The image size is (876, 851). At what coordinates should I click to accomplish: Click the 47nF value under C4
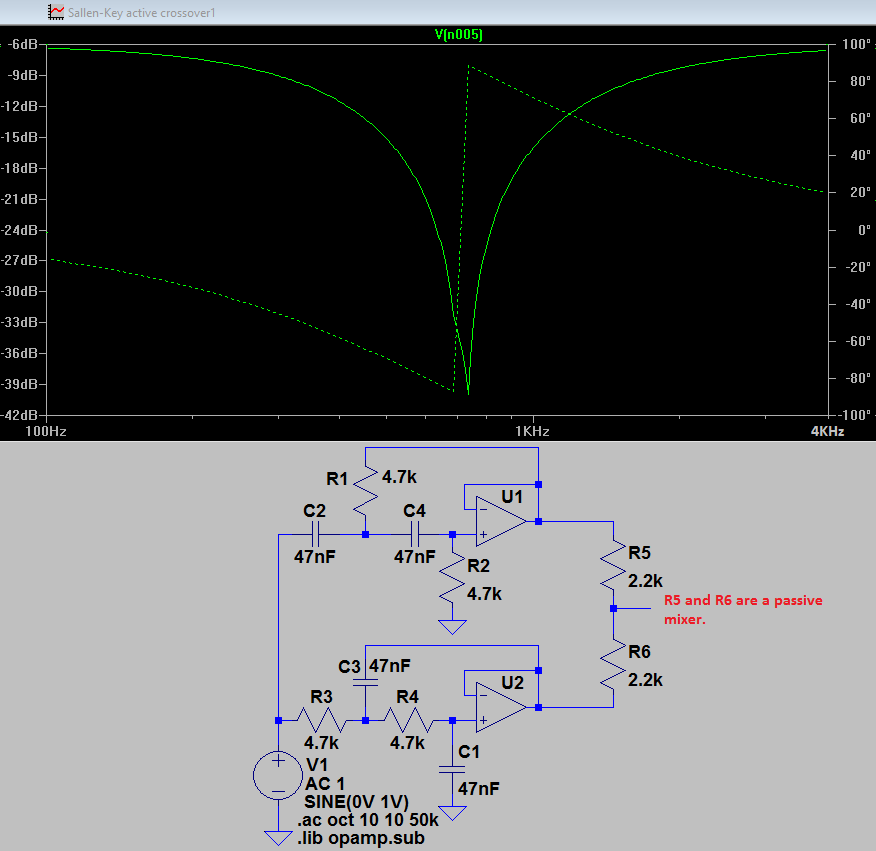click(415, 557)
